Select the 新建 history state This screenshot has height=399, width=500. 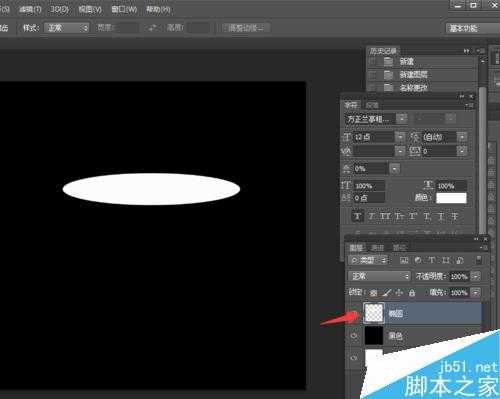click(407, 62)
